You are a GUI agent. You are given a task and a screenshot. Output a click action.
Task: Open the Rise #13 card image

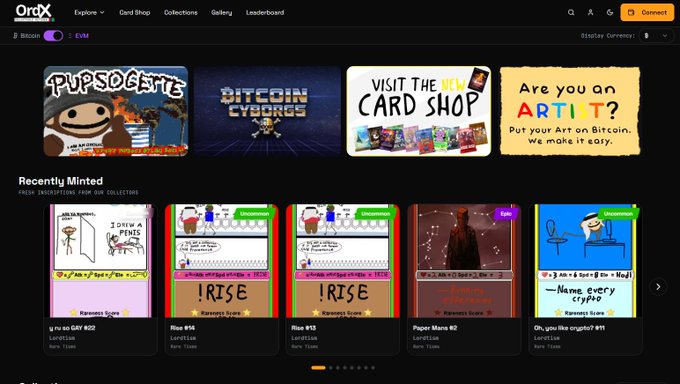343,261
